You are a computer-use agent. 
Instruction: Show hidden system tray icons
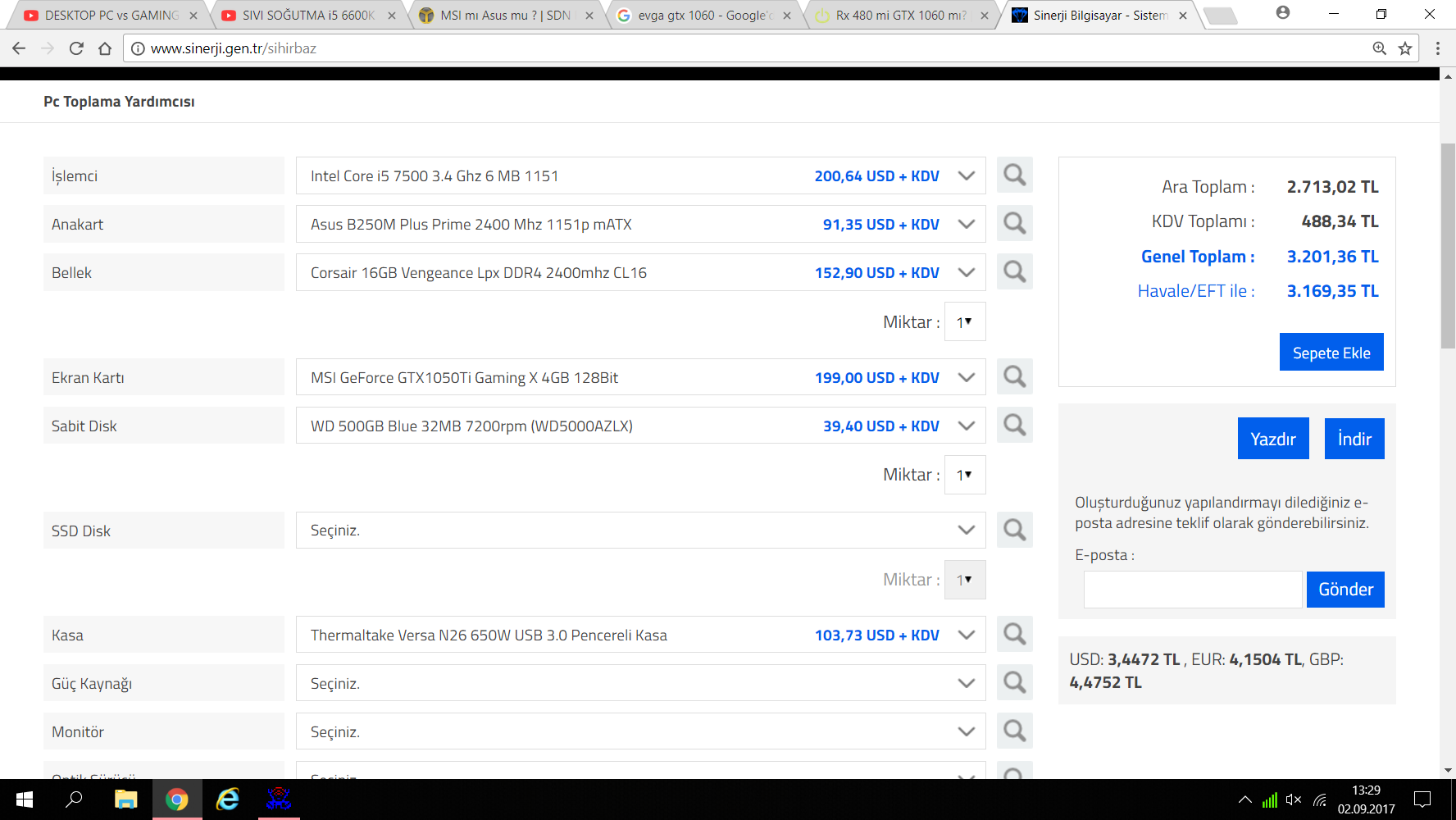[1245, 799]
